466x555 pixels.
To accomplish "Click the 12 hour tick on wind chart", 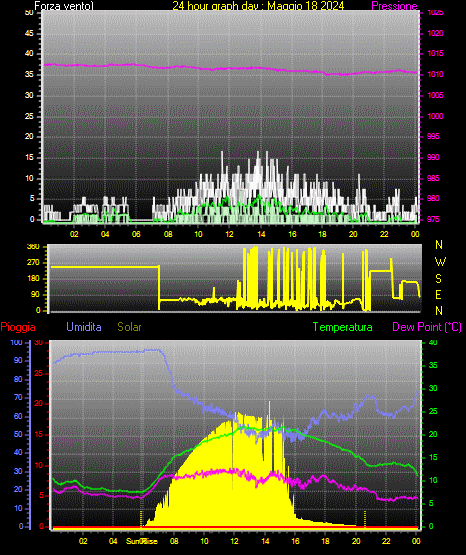I will coord(230,234).
